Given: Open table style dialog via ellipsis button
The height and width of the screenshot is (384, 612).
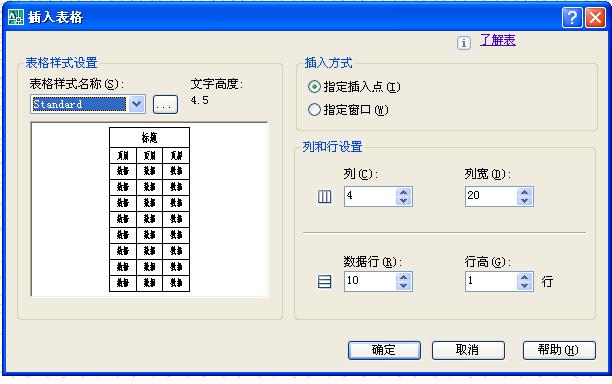Looking at the screenshot, I should pos(165,105).
